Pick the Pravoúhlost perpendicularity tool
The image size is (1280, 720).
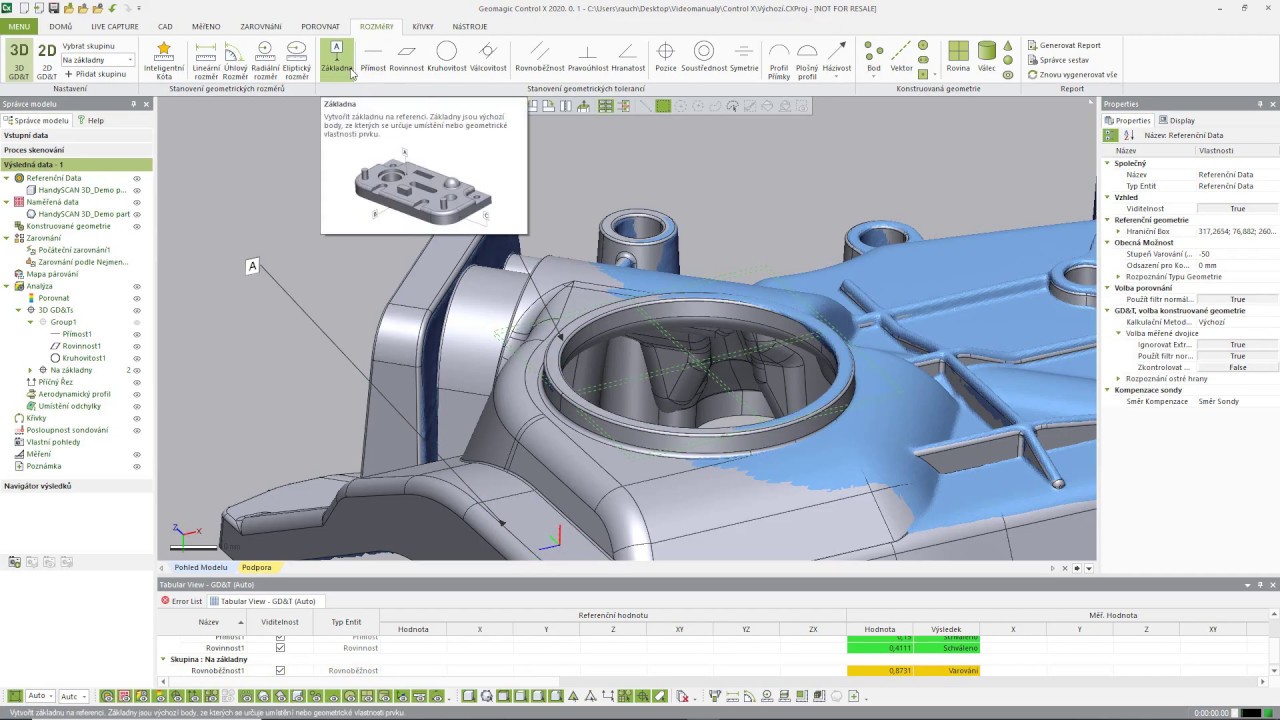[x=588, y=57]
